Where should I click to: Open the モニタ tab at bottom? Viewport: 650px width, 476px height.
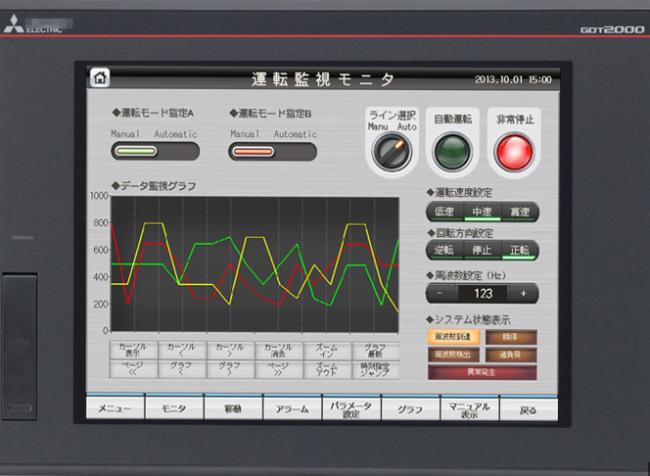pyautogui.click(x=174, y=407)
